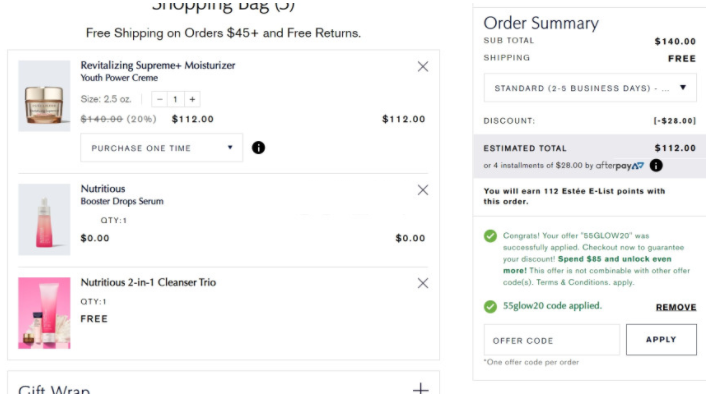The height and width of the screenshot is (400, 714).
Task: Click the FREE label under Cleanser Trio
Action: 94,319
